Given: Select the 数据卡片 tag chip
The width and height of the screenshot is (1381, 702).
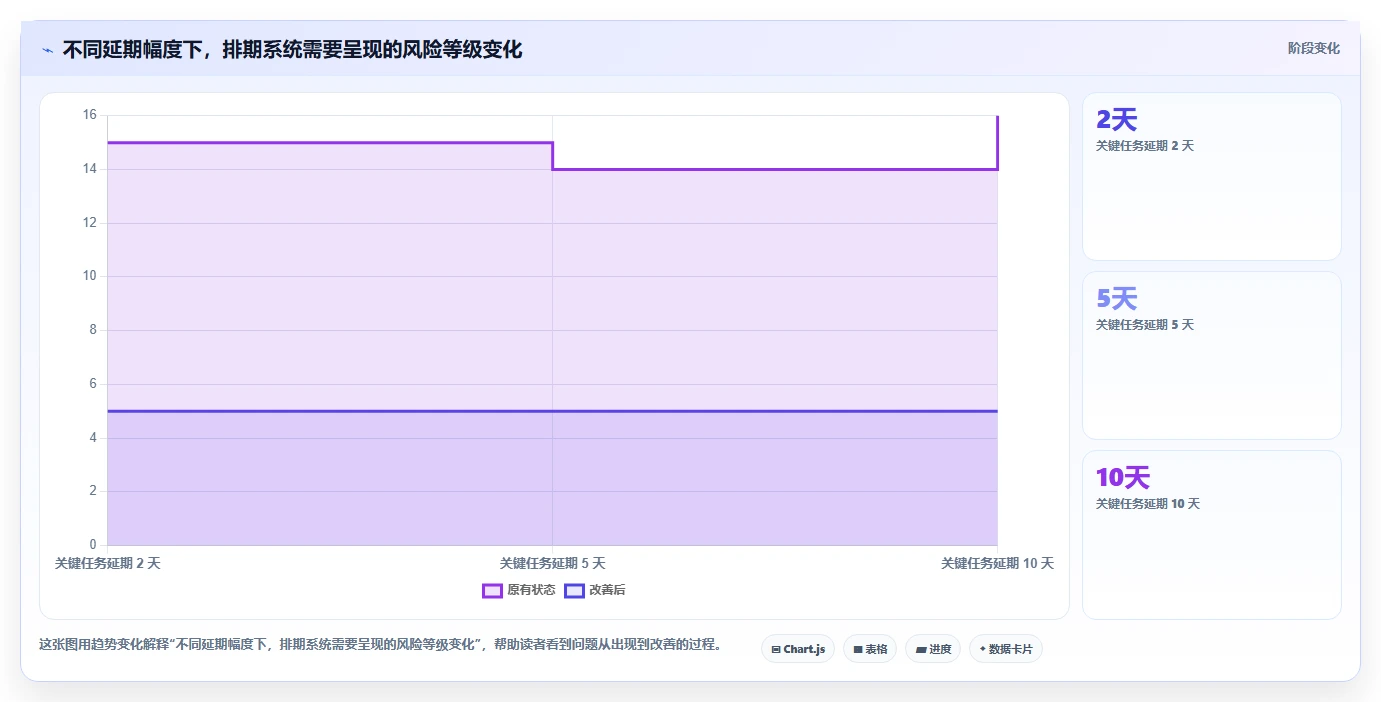Looking at the screenshot, I should pos(1006,649).
